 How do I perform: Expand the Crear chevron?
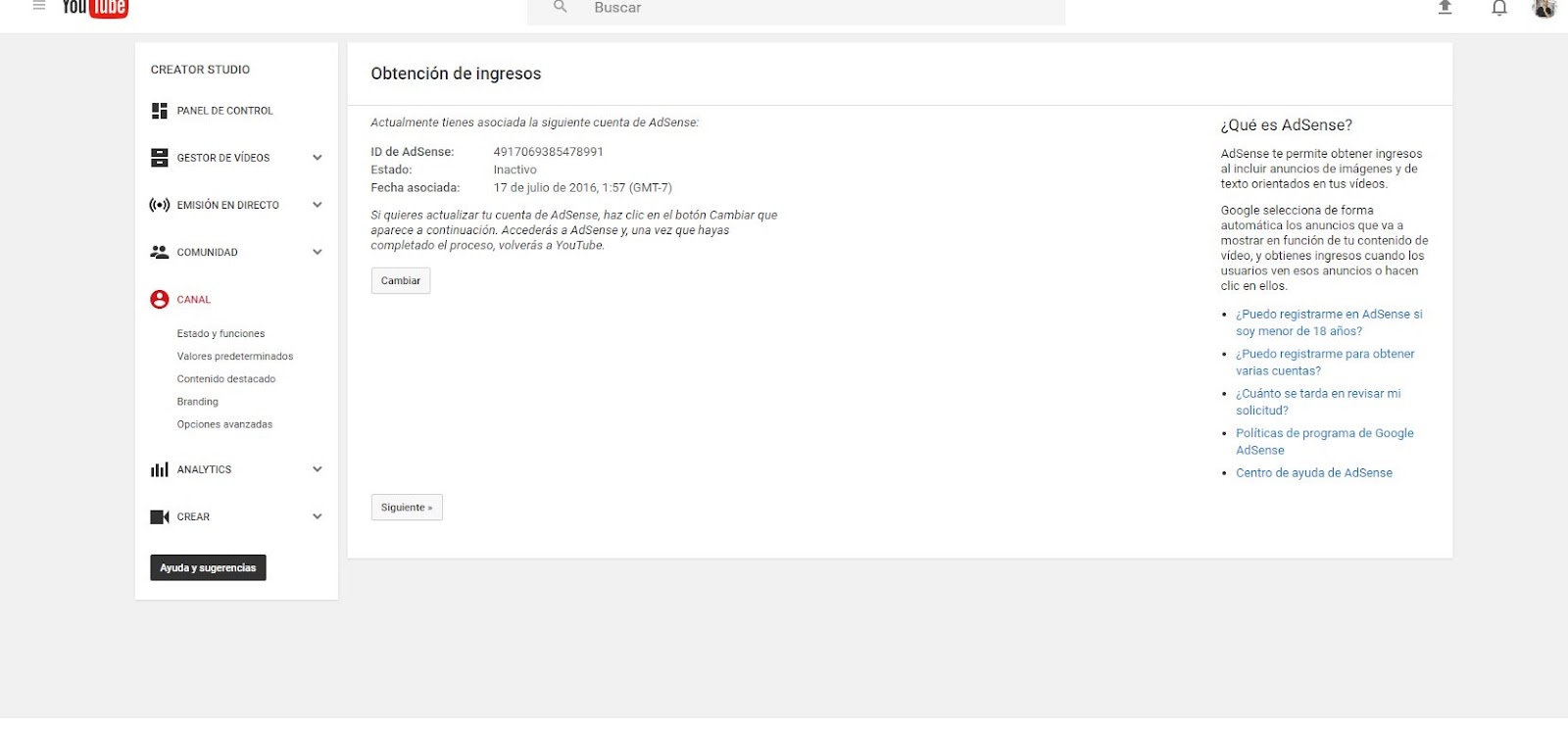tap(318, 516)
